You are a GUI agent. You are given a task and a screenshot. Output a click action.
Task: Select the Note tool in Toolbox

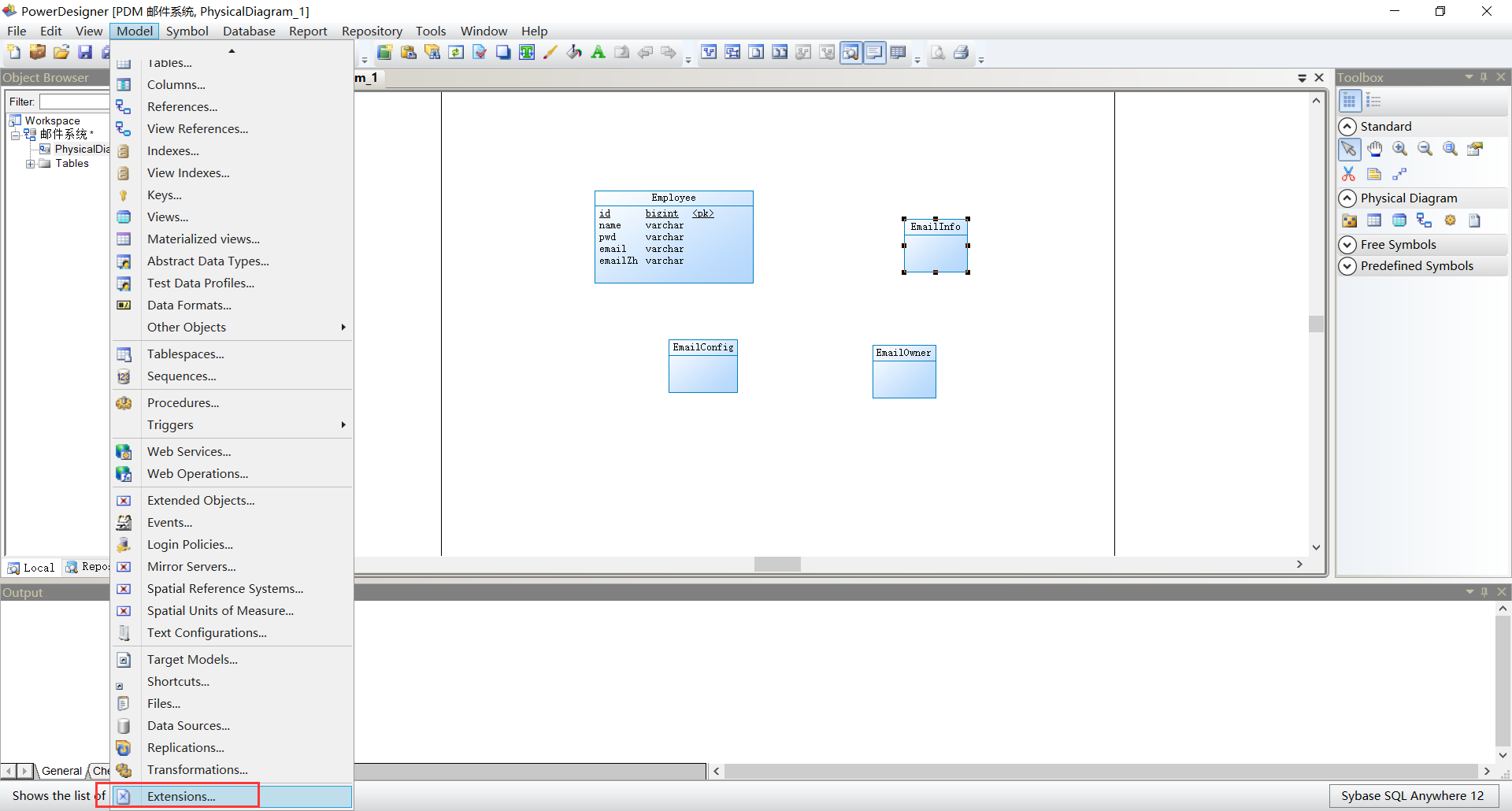point(1374,174)
